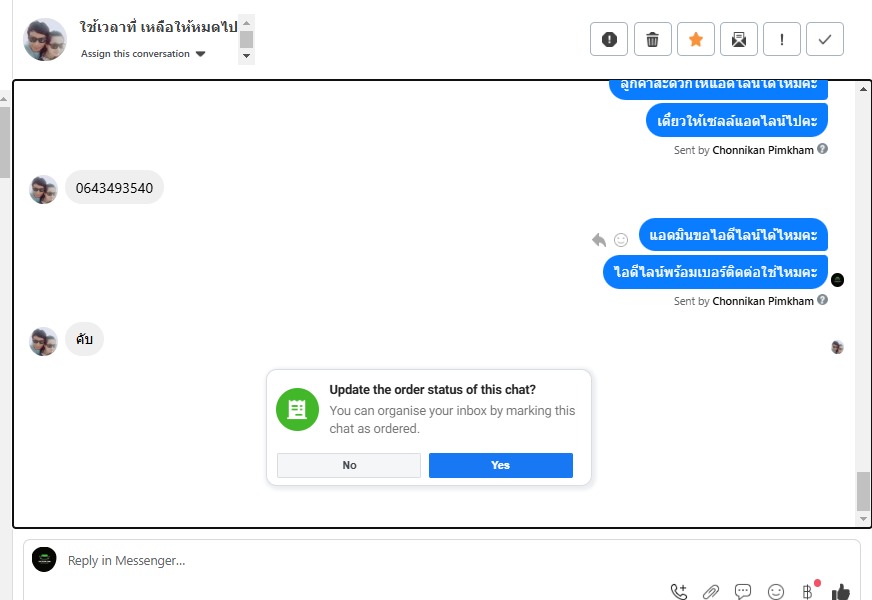
Task: Mark conversation as spam icon
Action: pyautogui.click(x=609, y=39)
